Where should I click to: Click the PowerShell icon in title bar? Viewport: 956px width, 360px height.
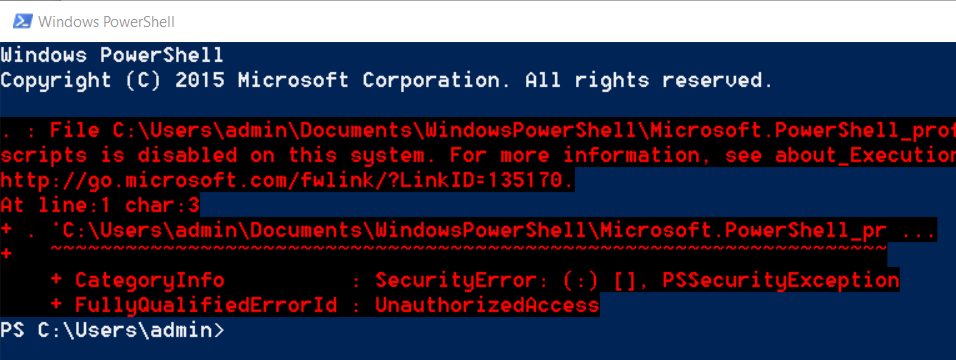pyautogui.click(x=23, y=22)
